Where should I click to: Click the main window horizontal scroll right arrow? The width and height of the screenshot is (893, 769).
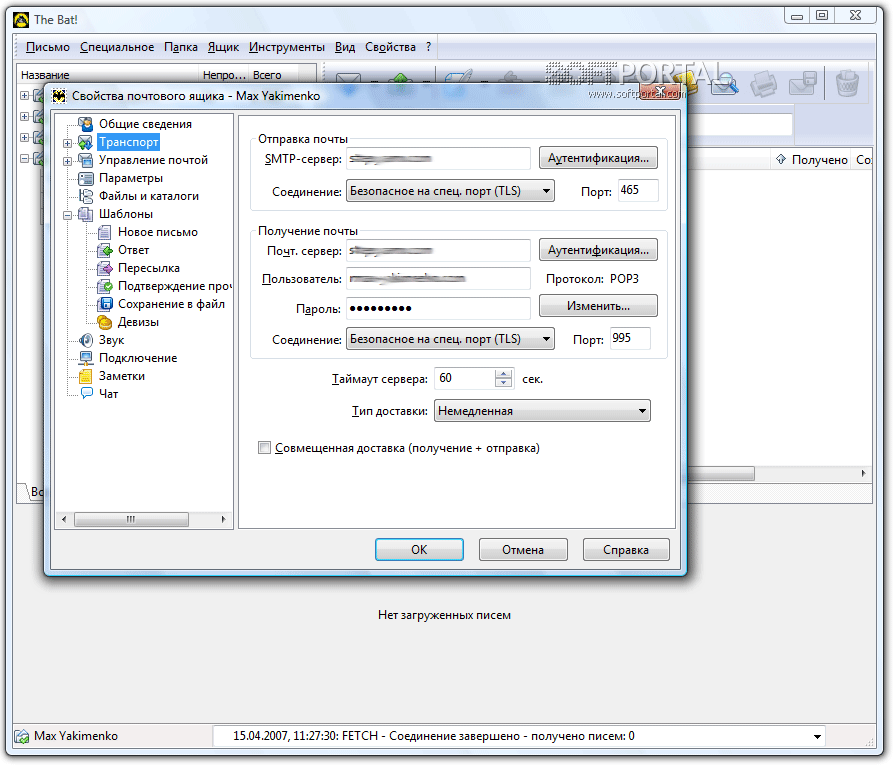863,473
